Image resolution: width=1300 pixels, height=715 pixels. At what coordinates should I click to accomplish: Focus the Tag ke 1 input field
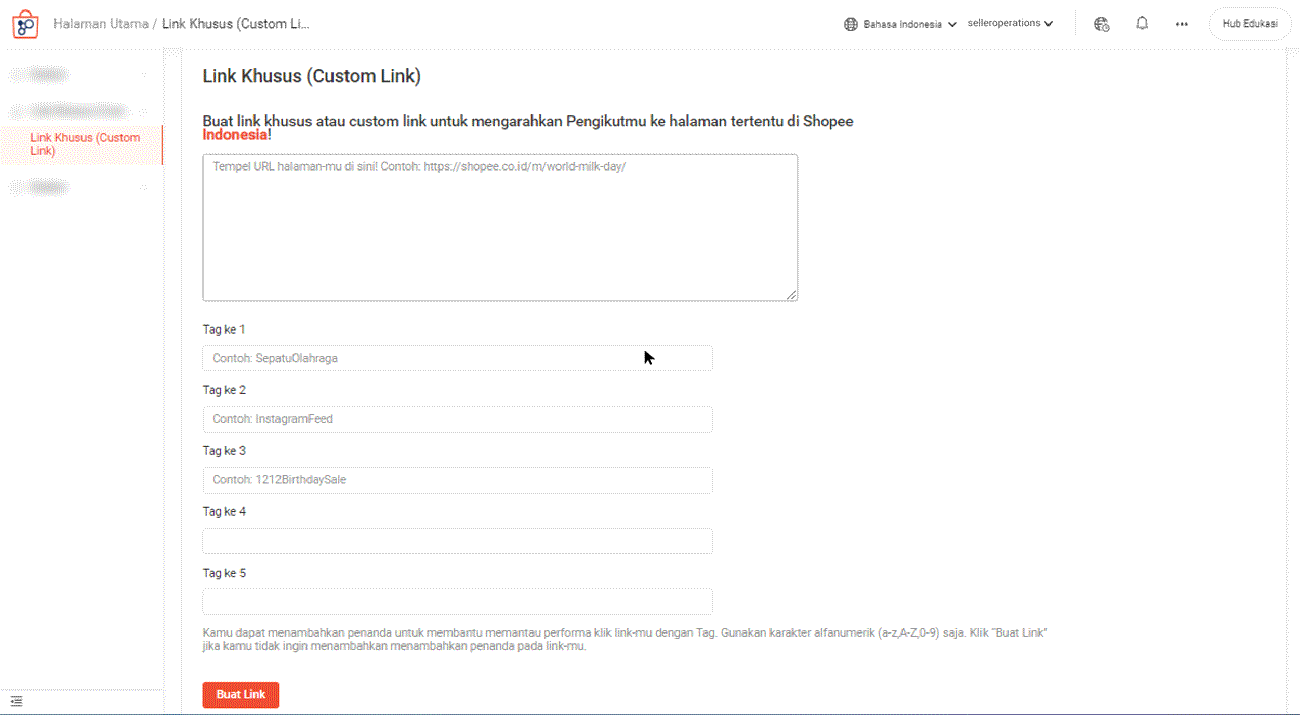[457, 358]
